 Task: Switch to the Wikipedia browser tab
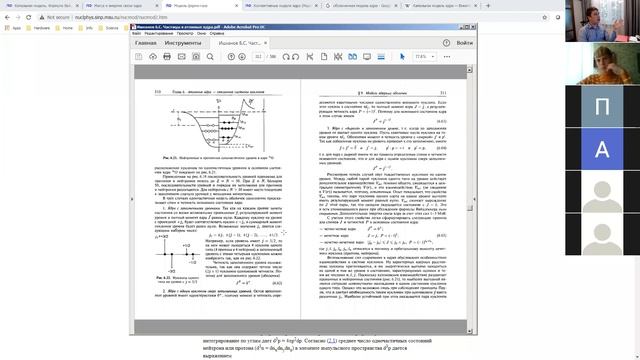pyautogui.click(x=440, y=6)
